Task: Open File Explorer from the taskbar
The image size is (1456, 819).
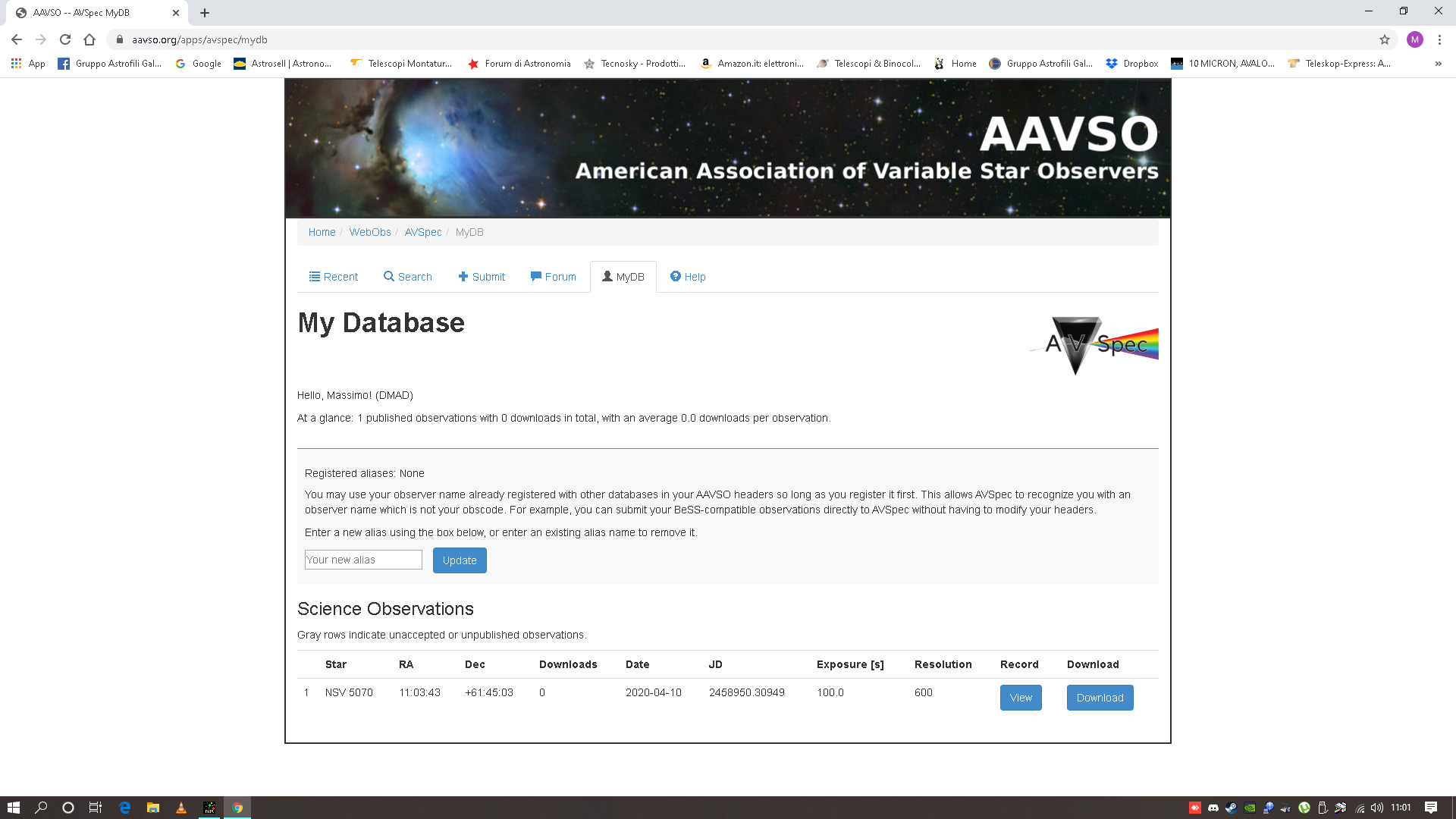Action: point(153,808)
